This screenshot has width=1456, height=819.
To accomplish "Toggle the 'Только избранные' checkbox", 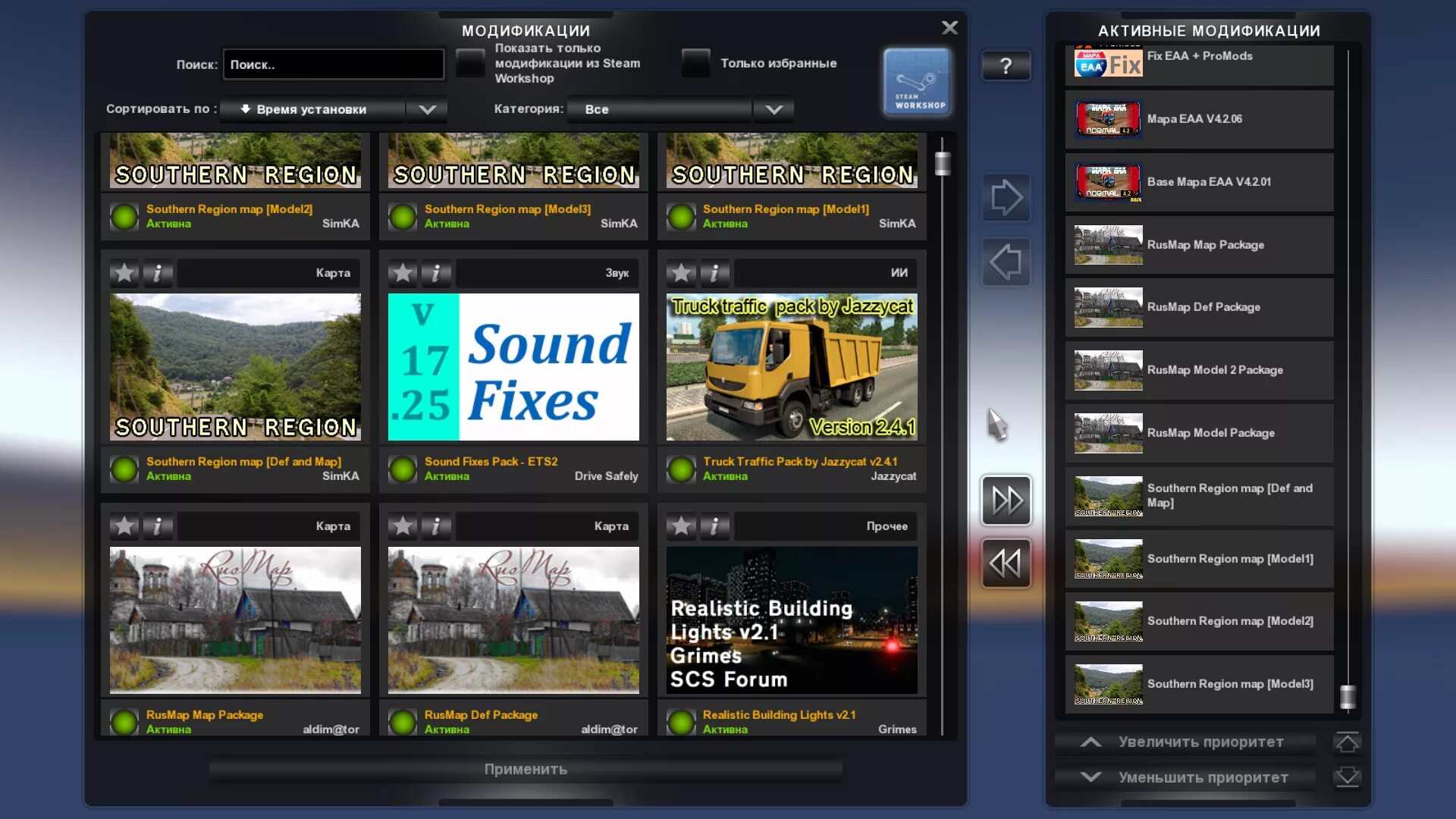I will [695, 63].
